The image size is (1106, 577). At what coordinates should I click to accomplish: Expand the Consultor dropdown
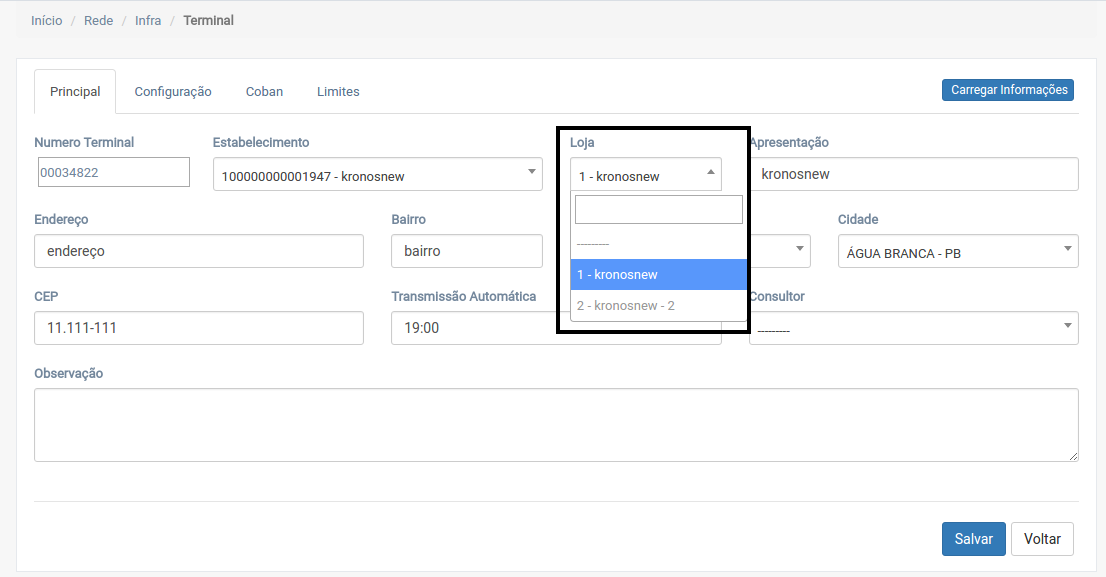tap(913, 328)
